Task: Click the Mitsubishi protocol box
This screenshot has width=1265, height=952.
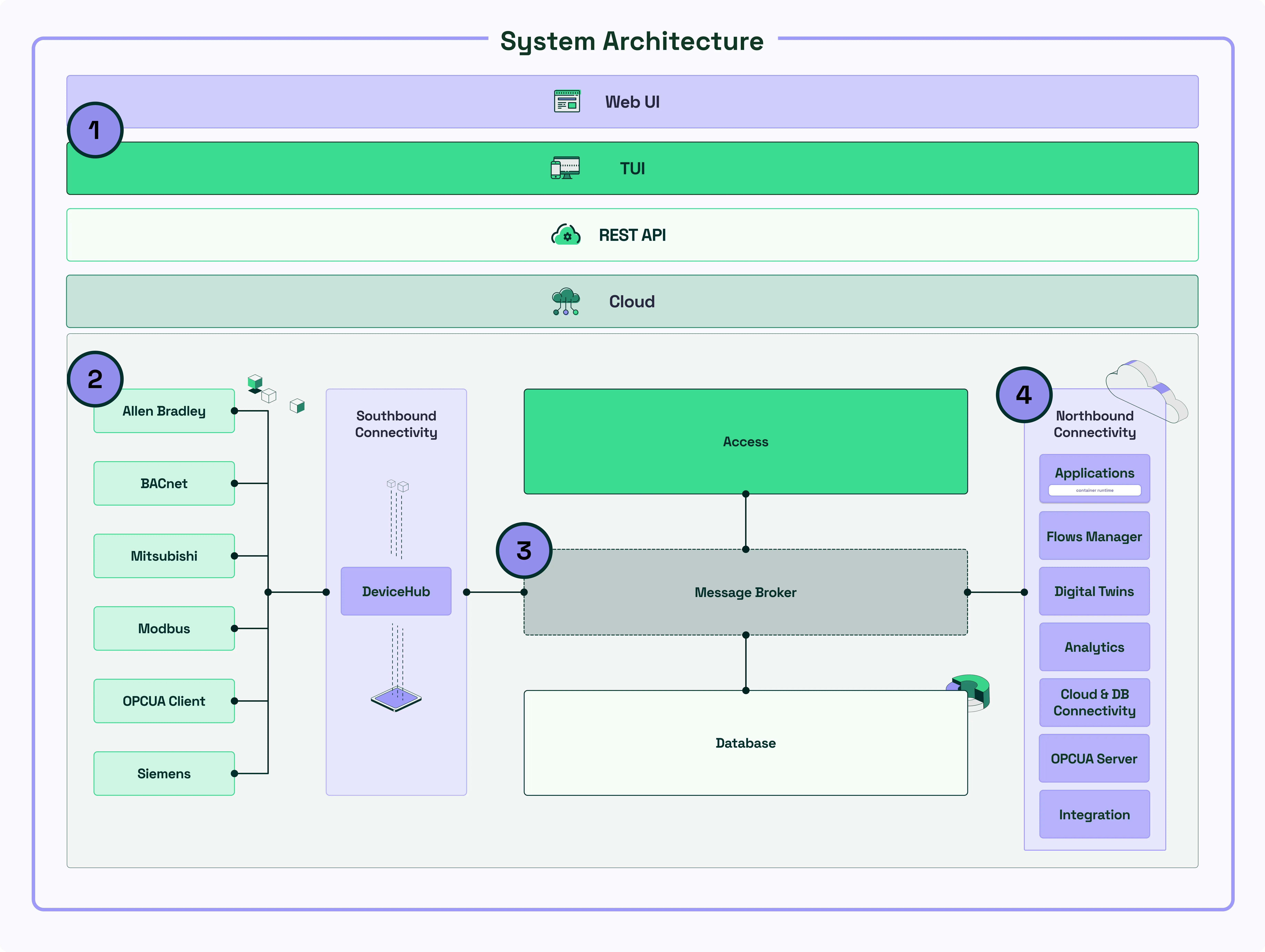Action: click(164, 556)
